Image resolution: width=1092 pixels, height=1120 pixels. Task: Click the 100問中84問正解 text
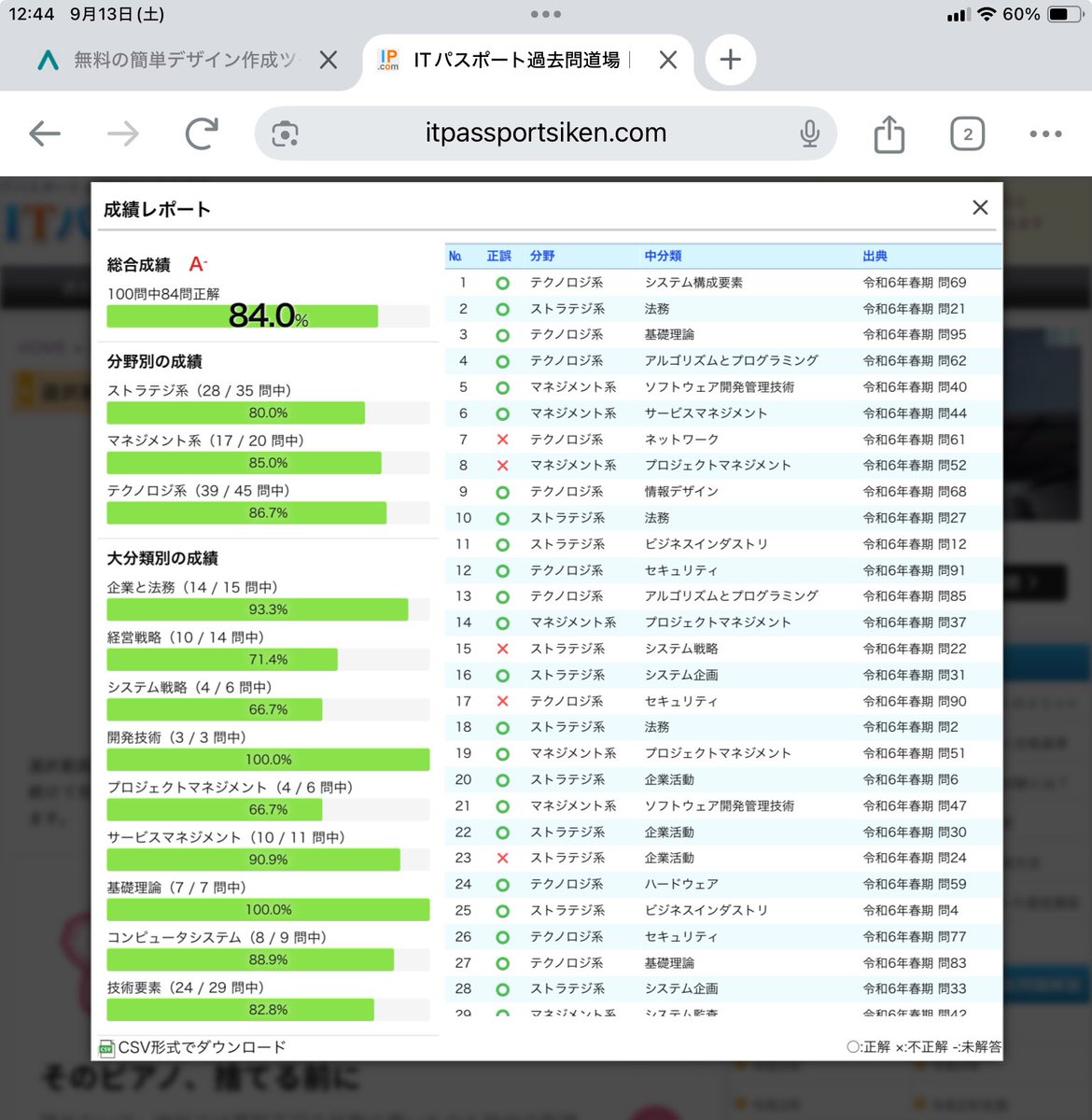[x=163, y=293]
